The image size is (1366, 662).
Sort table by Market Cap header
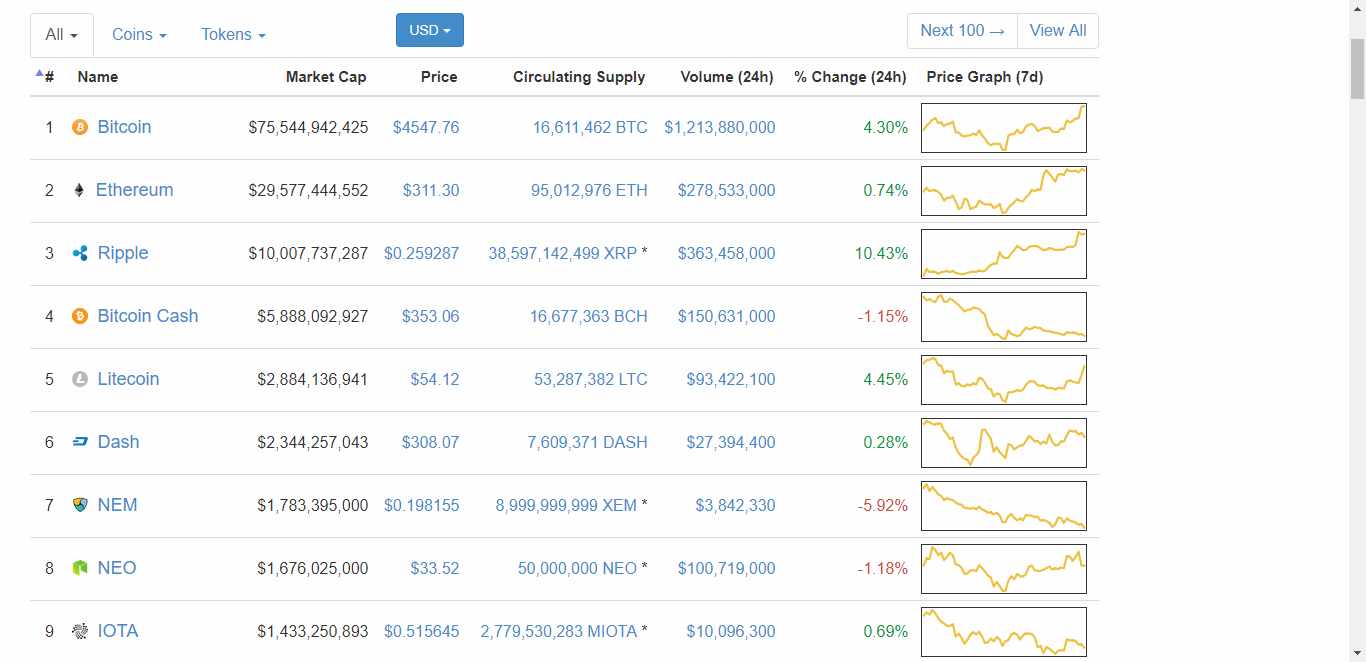[x=326, y=77]
